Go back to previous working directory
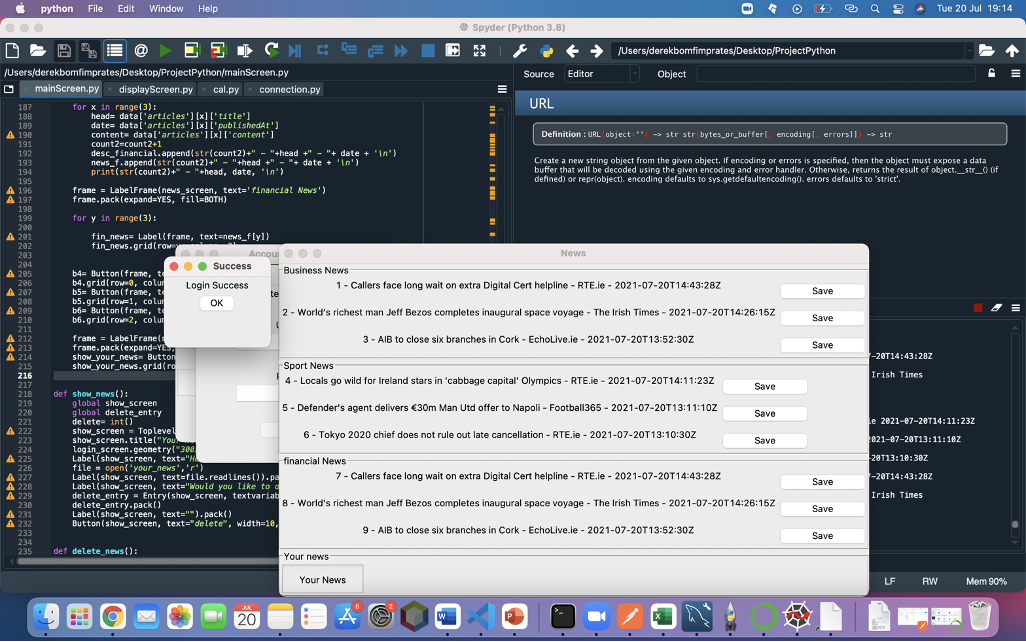 coord(573,50)
